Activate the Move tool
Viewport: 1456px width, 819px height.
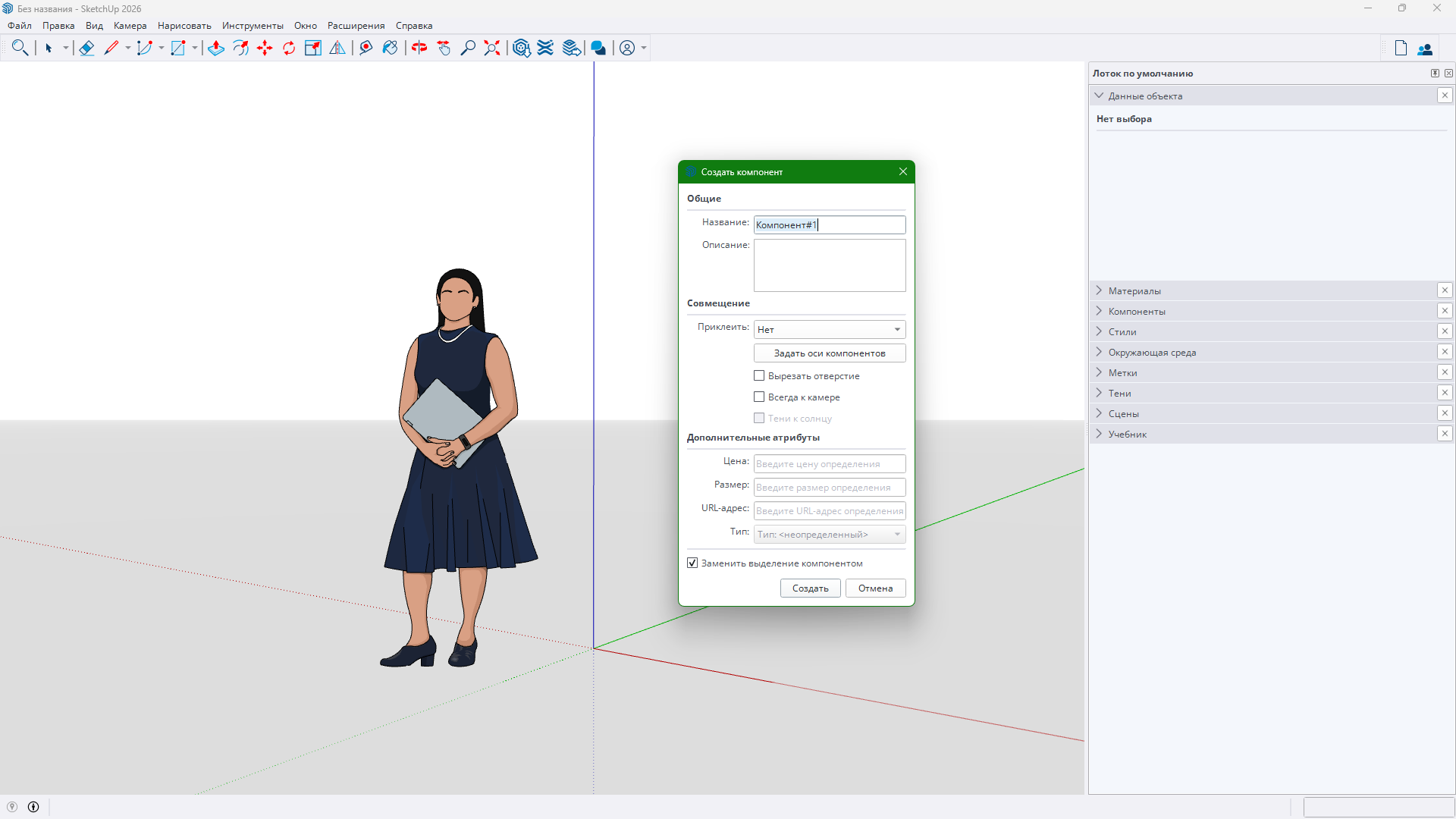265,48
